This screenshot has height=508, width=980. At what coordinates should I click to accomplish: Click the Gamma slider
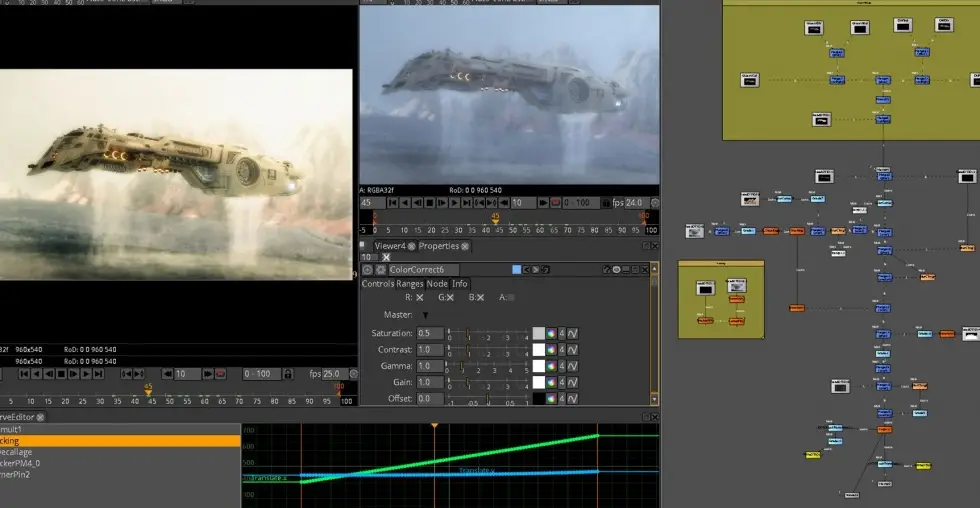pos(488,366)
